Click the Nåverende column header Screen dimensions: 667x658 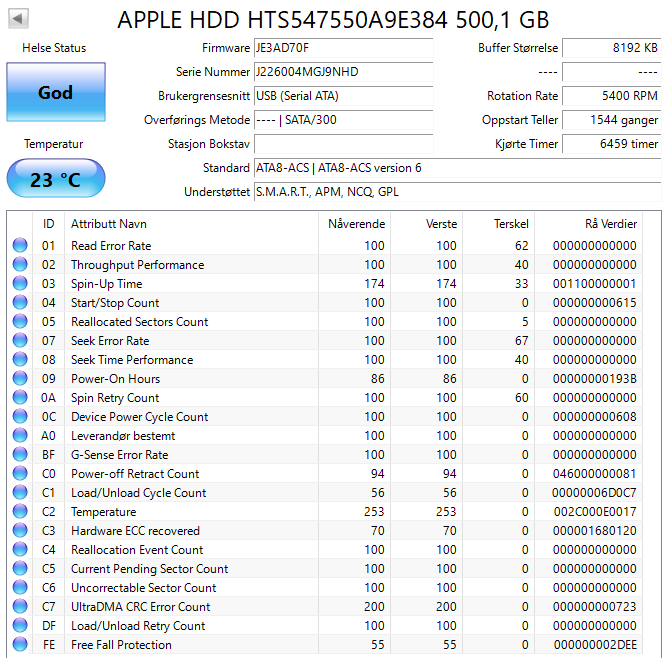pyautogui.click(x=356, y=223)
